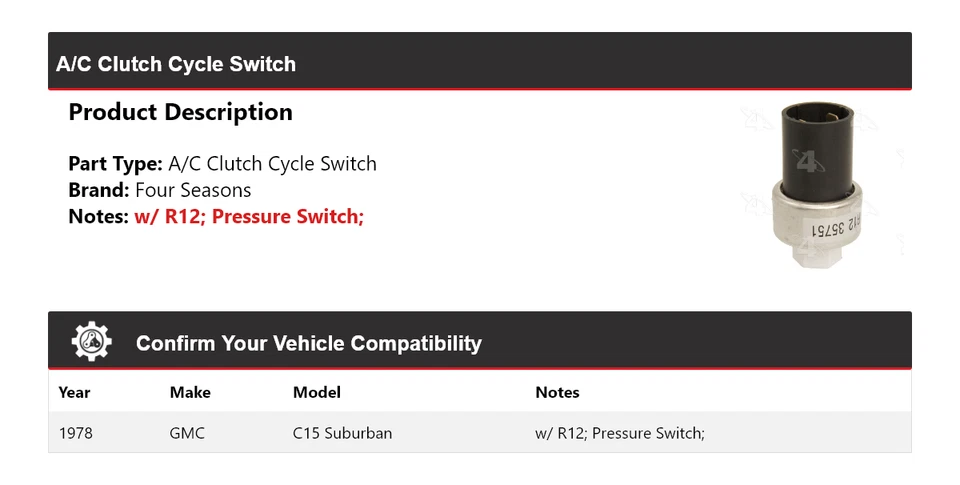Sort by the Make column header
This screenshot has width=960, height=485.
(x=190, y=392)
